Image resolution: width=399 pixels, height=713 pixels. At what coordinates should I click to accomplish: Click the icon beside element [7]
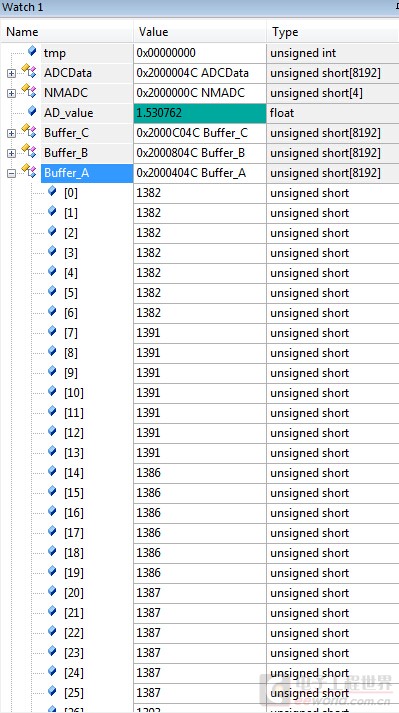52,331
